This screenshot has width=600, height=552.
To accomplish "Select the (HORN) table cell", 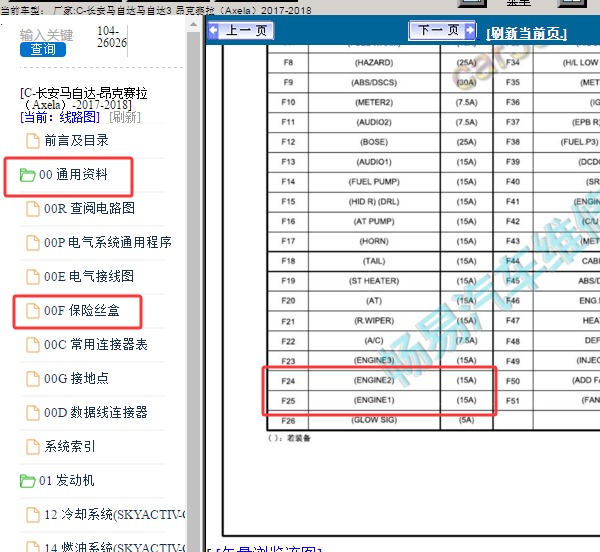I will (374, 241).
